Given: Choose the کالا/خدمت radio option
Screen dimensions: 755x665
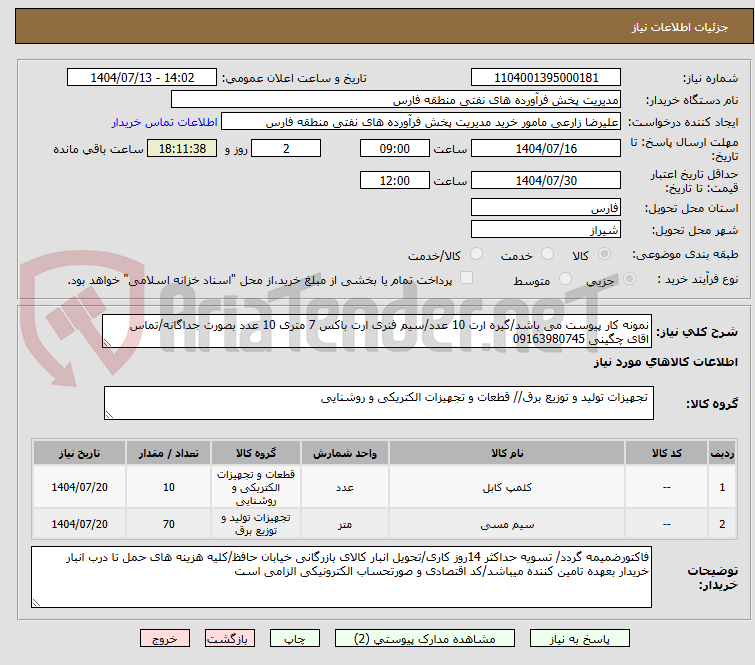Looking at the screenshot, I should (476, 255).
